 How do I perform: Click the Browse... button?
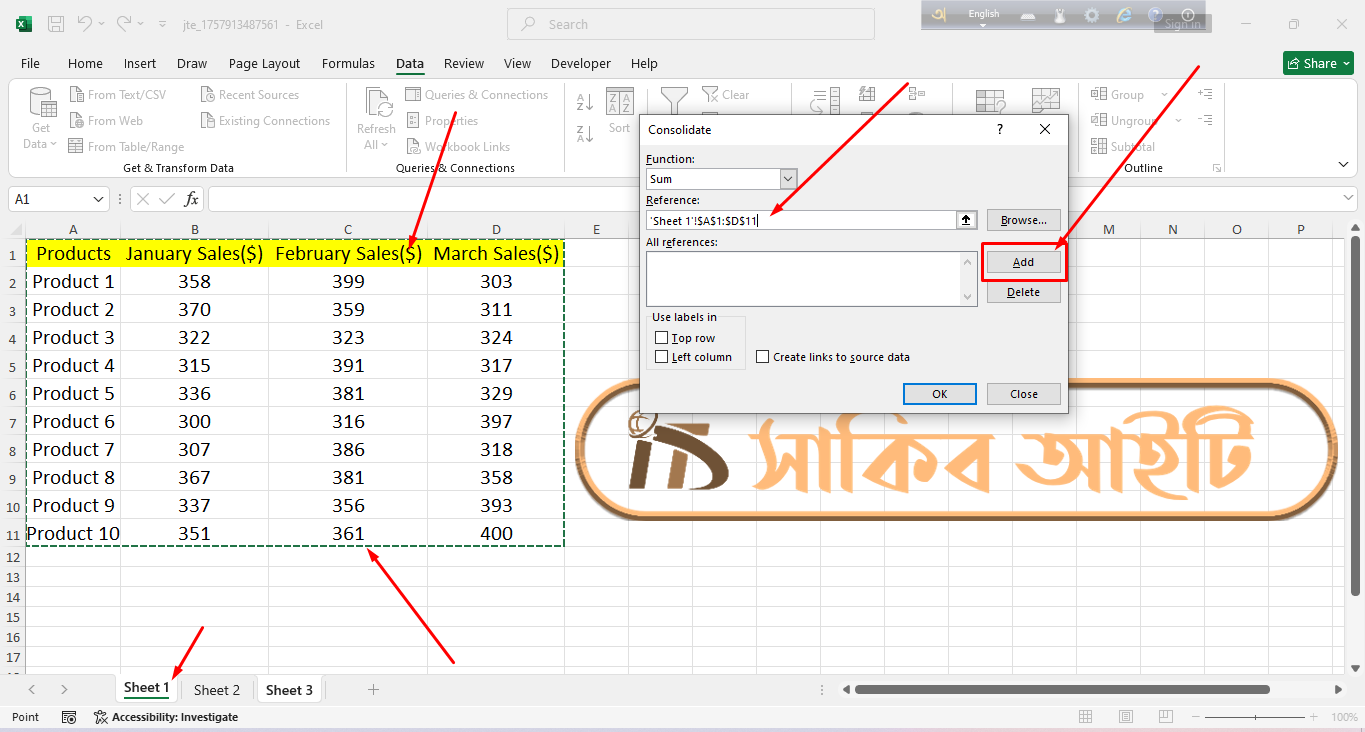(1023, 220)
